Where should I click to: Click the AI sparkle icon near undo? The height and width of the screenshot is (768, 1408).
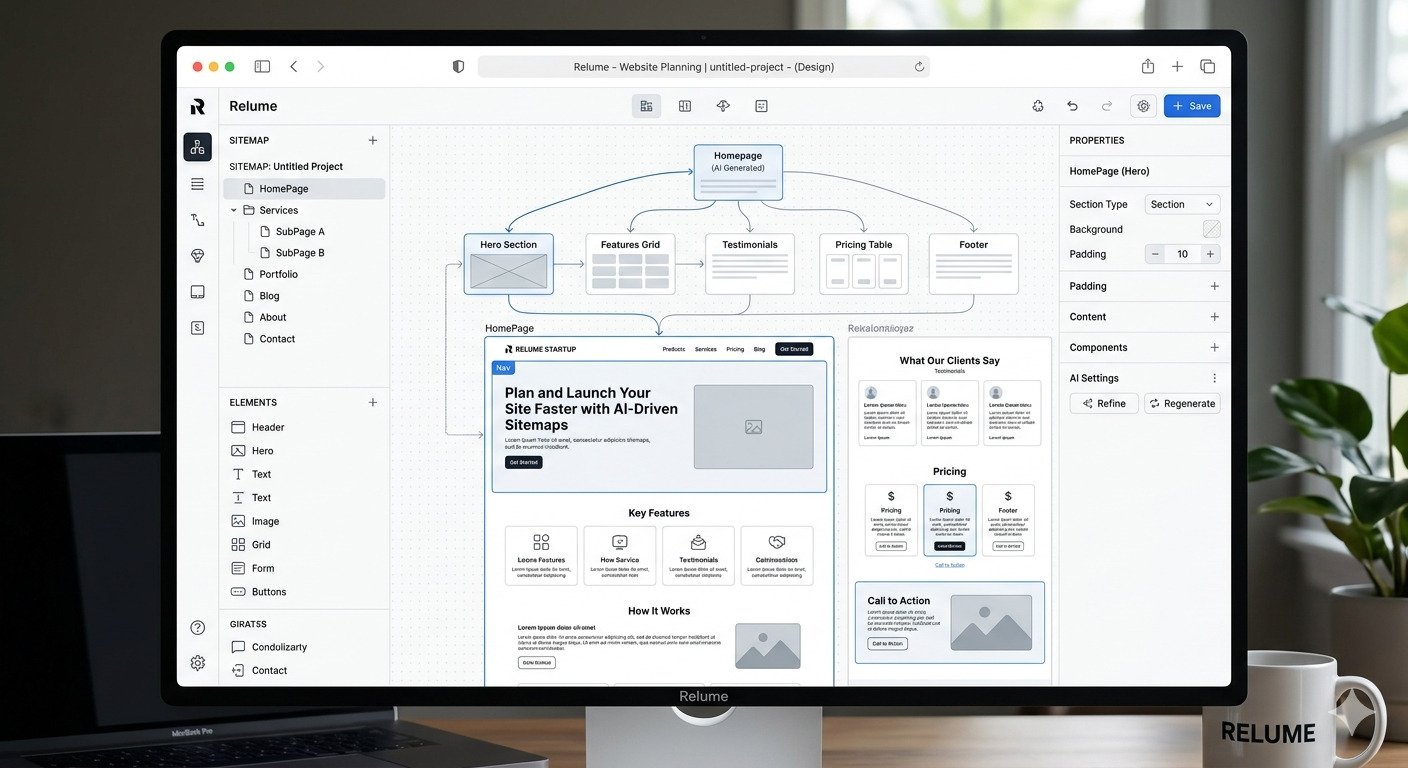(x=1038, y=106)
